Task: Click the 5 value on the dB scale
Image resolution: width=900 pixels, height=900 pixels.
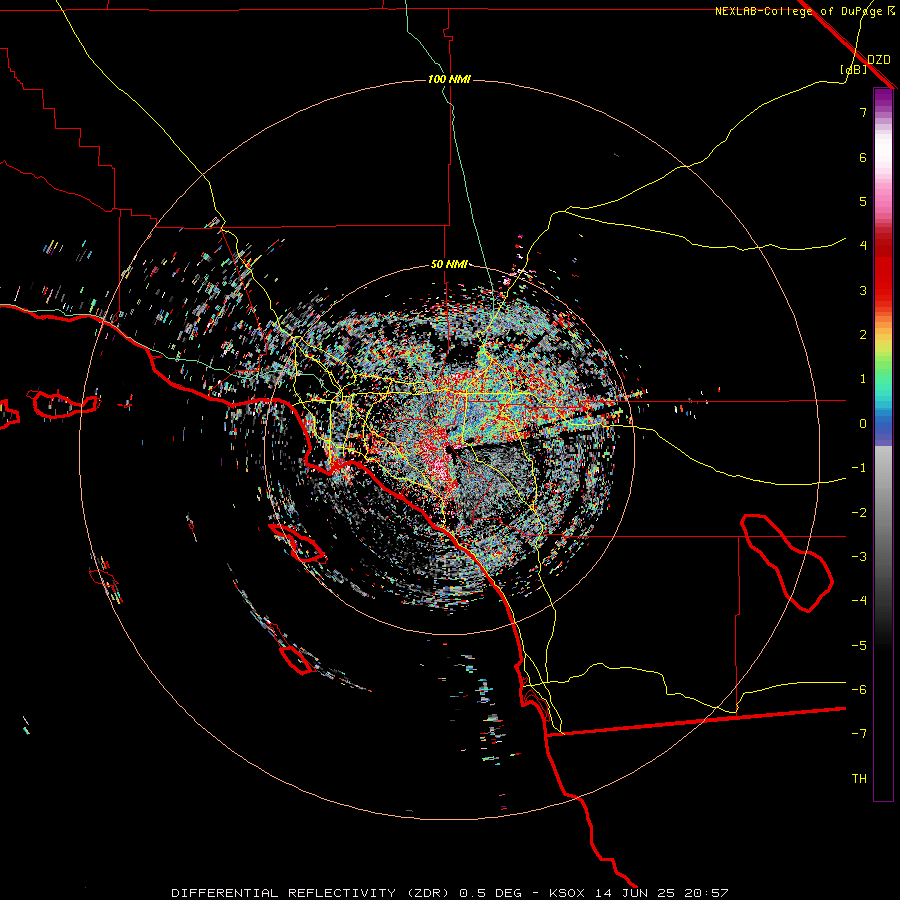Action: pyautogui.click(x=863, y=201)
